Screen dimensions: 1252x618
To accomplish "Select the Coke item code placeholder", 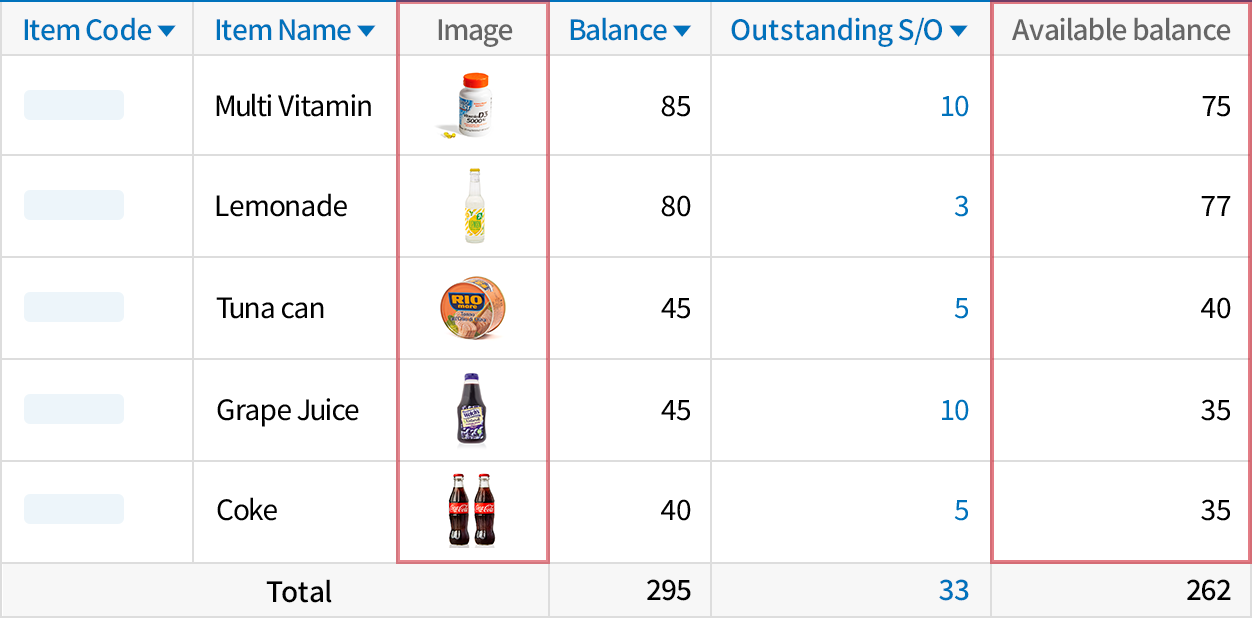I will 74,509.
